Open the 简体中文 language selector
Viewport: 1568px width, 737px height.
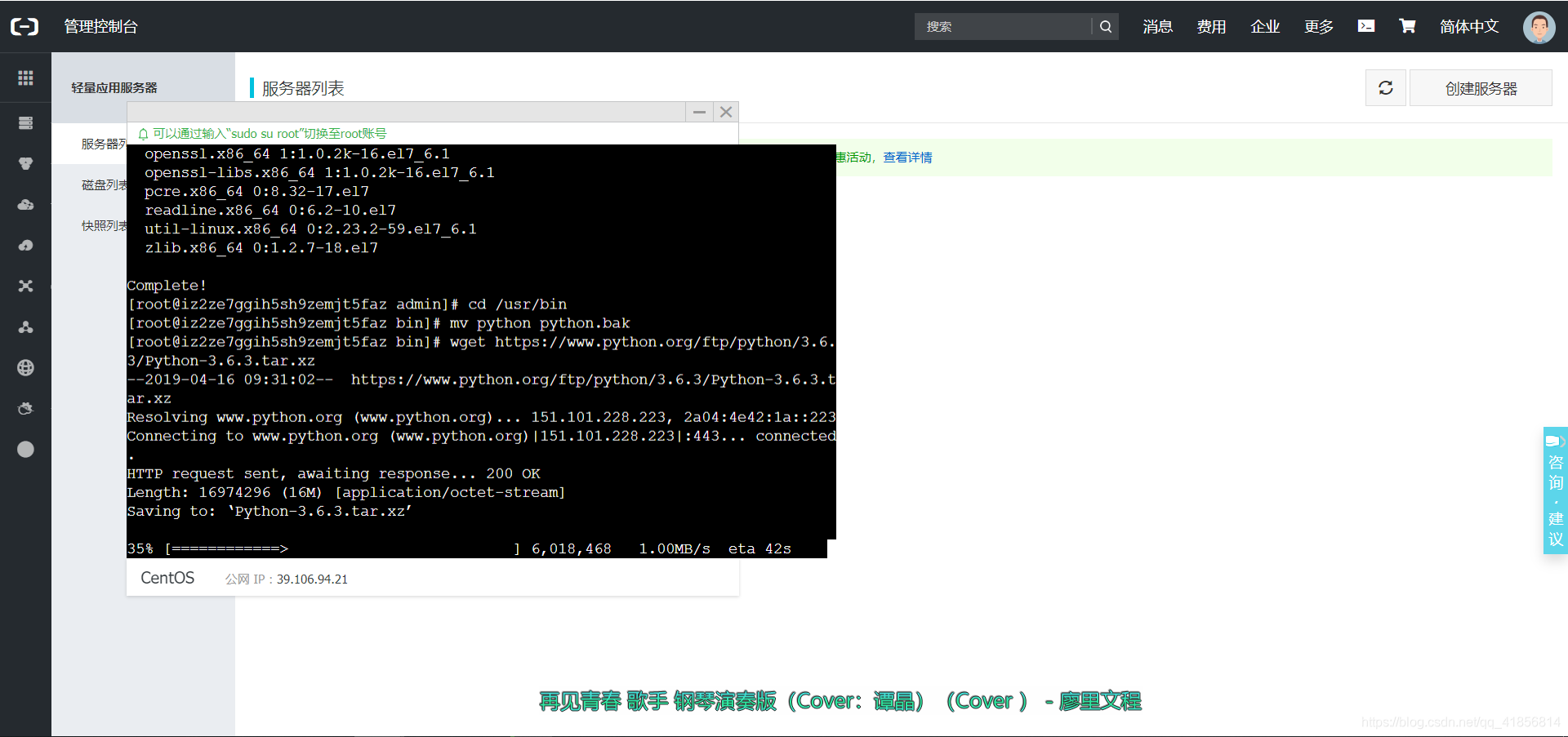[x=1469, y=26]
